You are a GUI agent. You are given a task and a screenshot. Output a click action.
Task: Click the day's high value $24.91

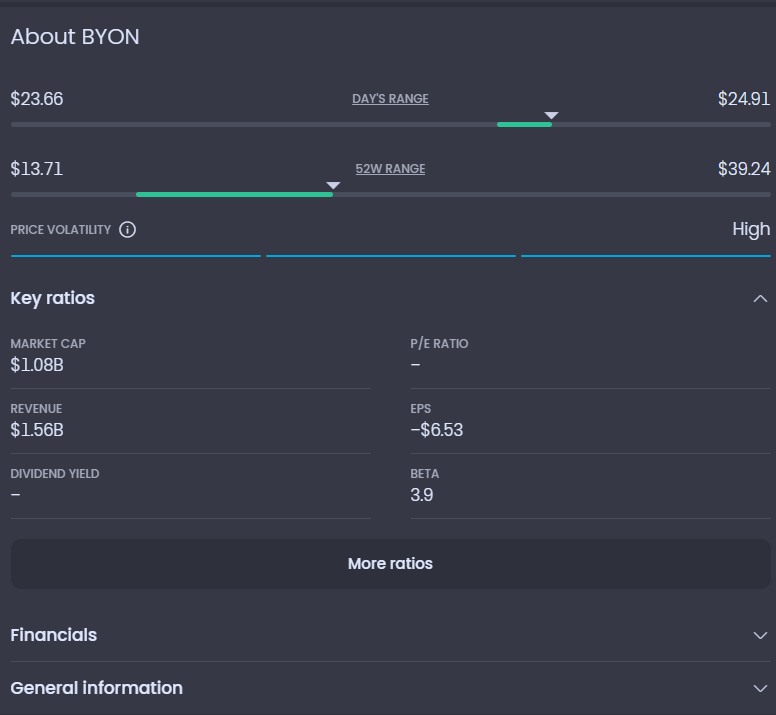pos(744,99)
